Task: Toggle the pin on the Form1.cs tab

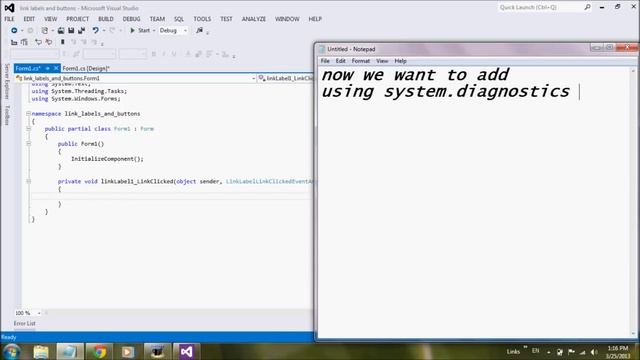Action: pyautogui.click(x=48, y=68)
